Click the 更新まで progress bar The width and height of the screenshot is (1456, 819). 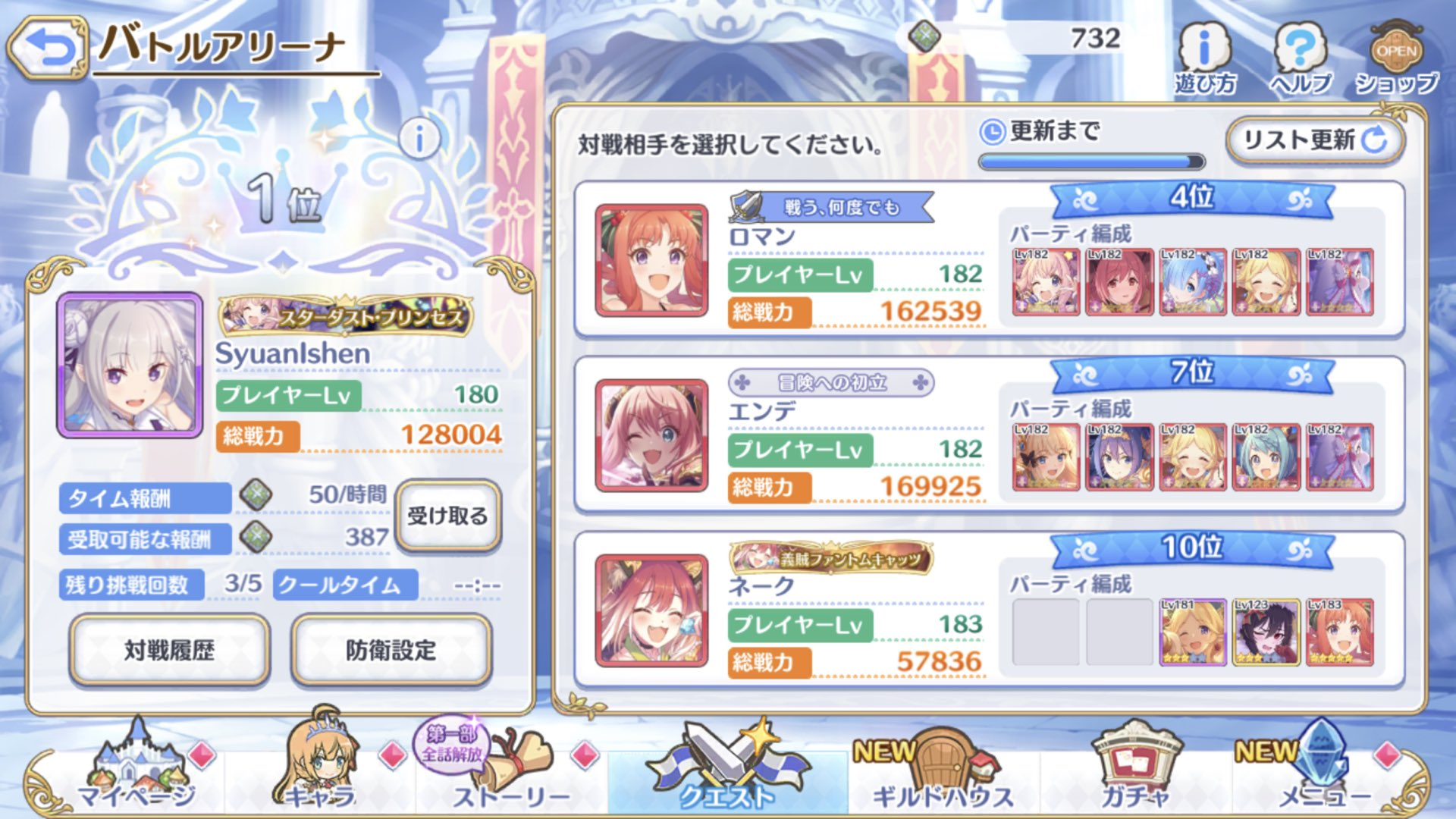click(1091, 162)
